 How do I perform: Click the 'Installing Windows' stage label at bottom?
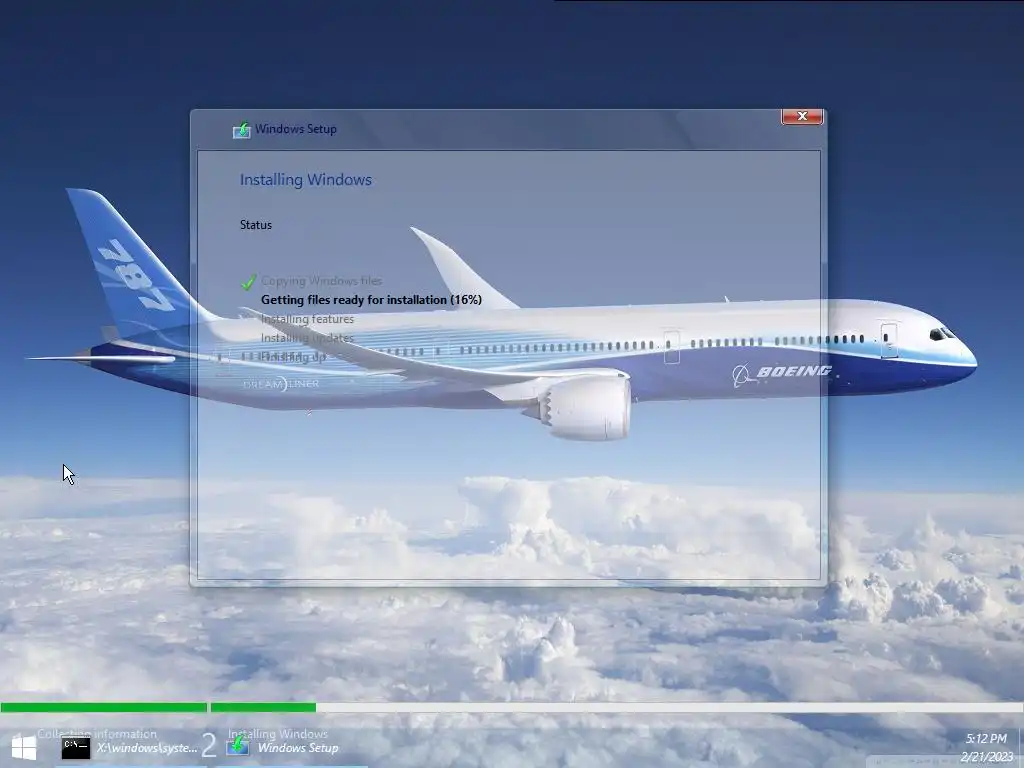[x=278, y=734]
